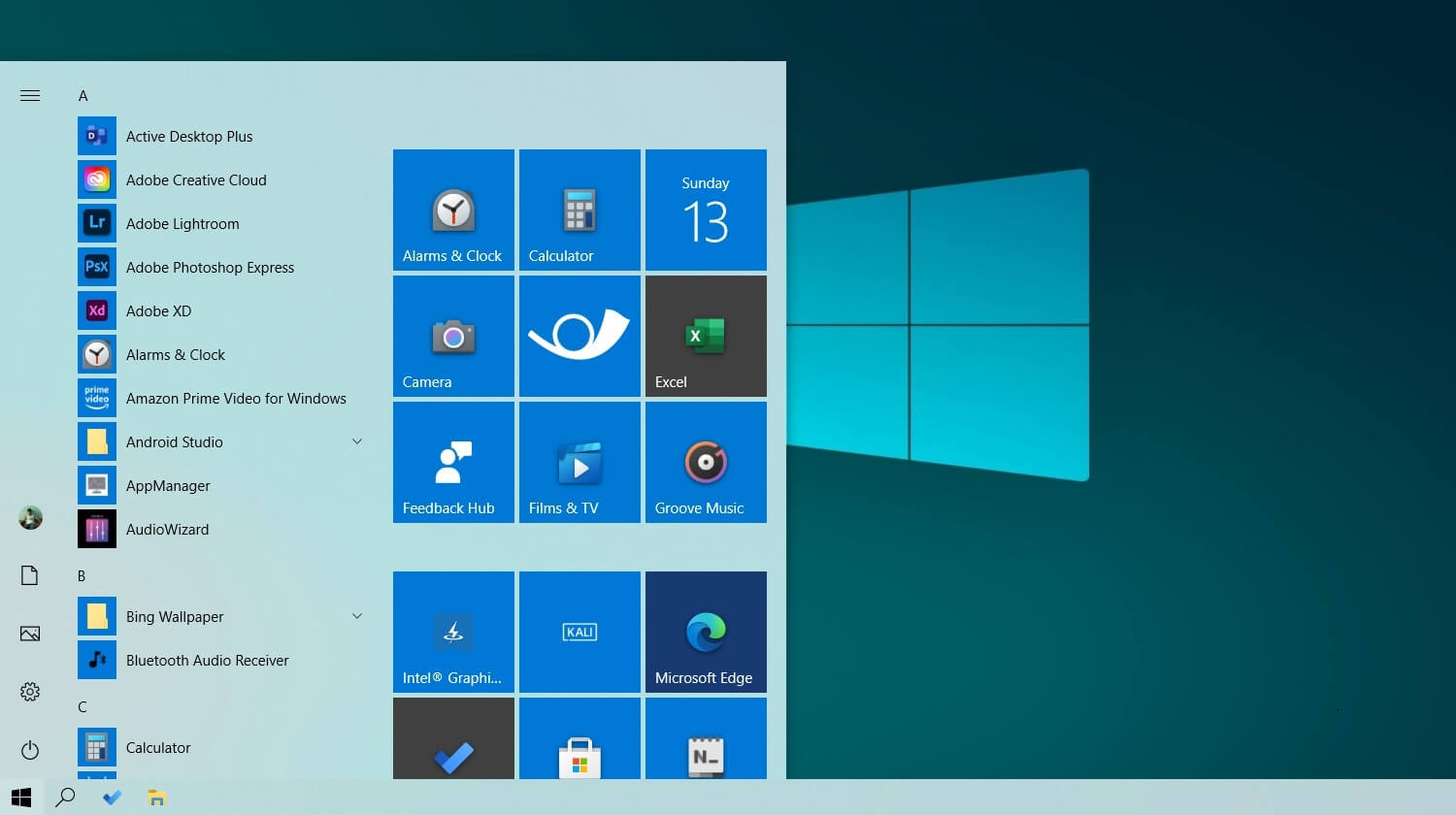Open Settings from the gear icon
Image resolution: width=1456 pixels, height=815 pixels.
pyautogui.click(x=30, y=692)
